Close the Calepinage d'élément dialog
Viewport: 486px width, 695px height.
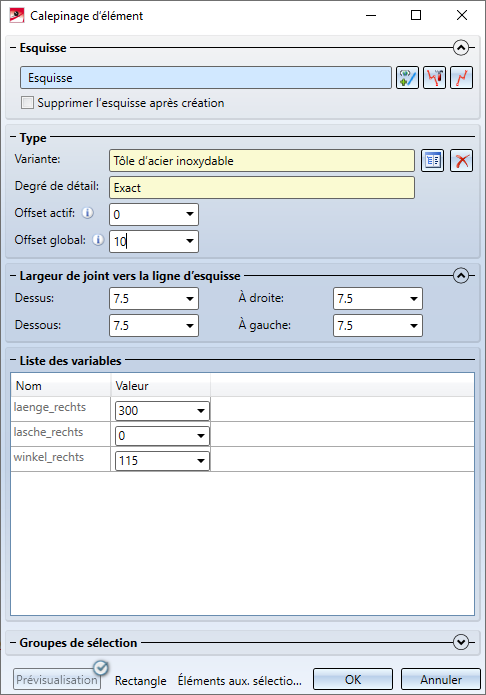click(462, 15)
